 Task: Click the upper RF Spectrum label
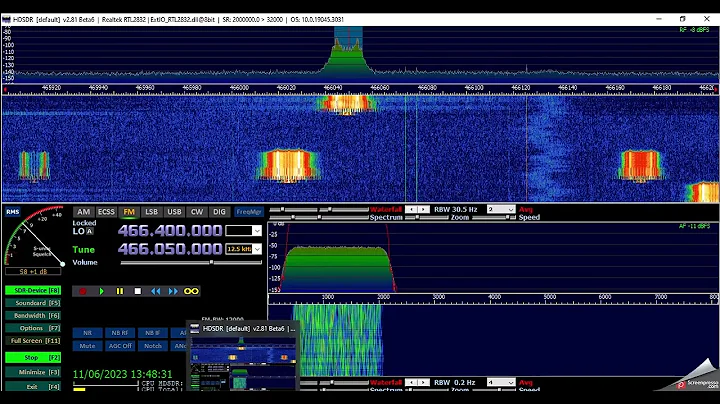(386, 218)
